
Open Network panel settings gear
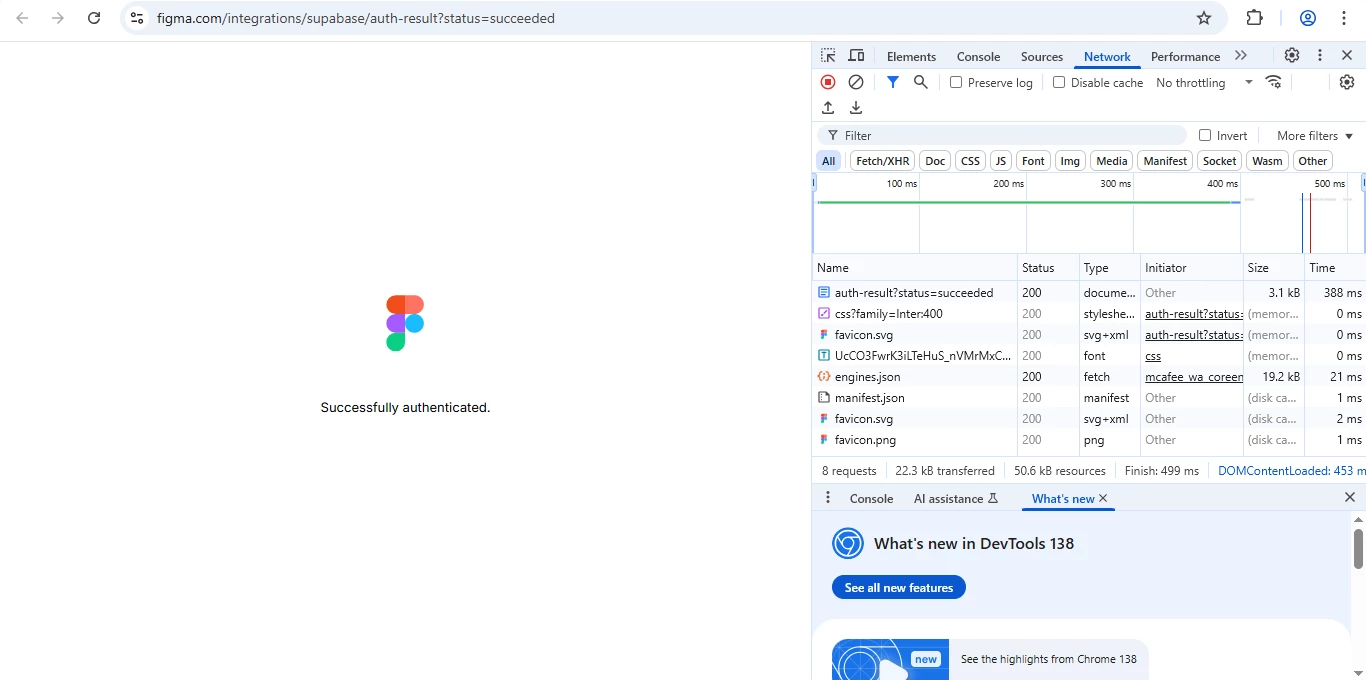tap(1347, 82)
